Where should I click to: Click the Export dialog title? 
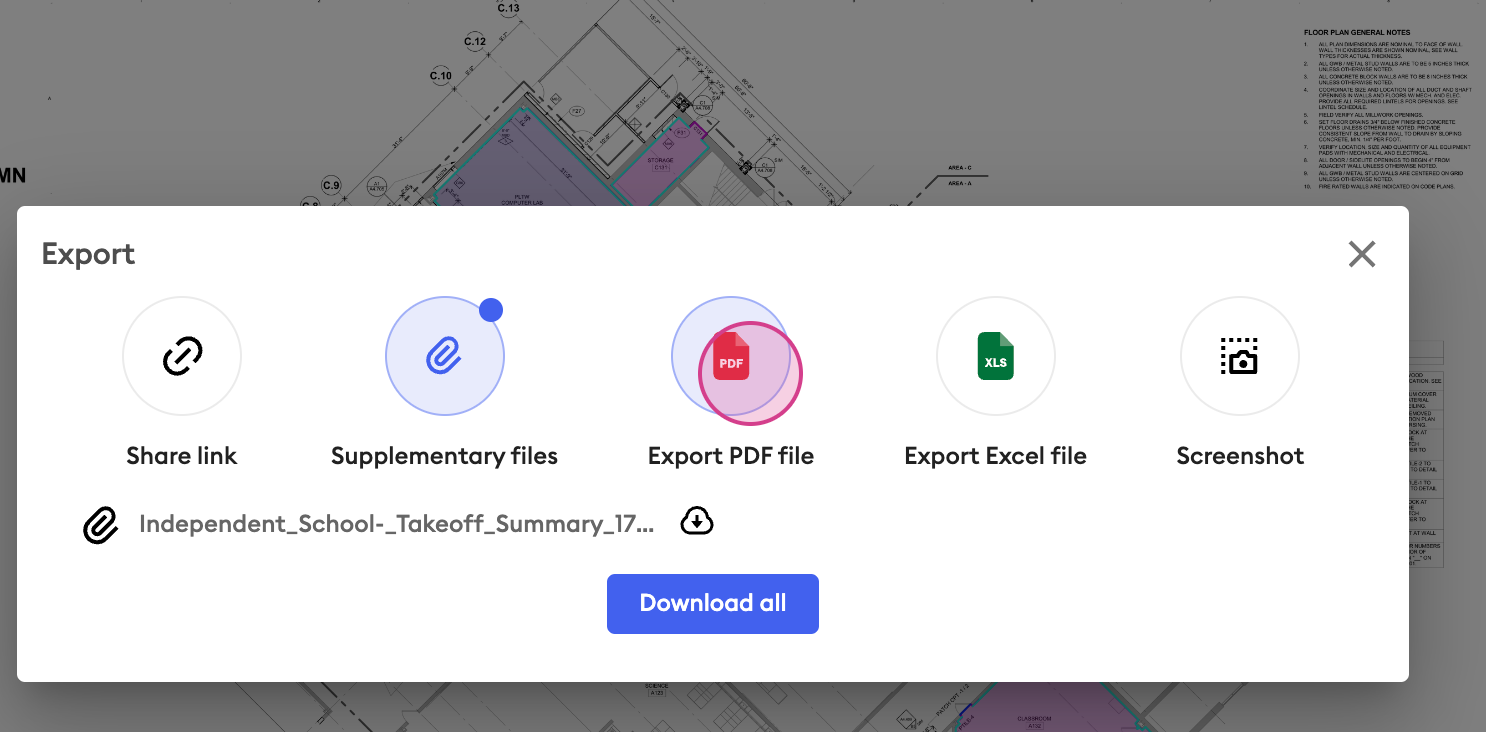coord(88,254)
